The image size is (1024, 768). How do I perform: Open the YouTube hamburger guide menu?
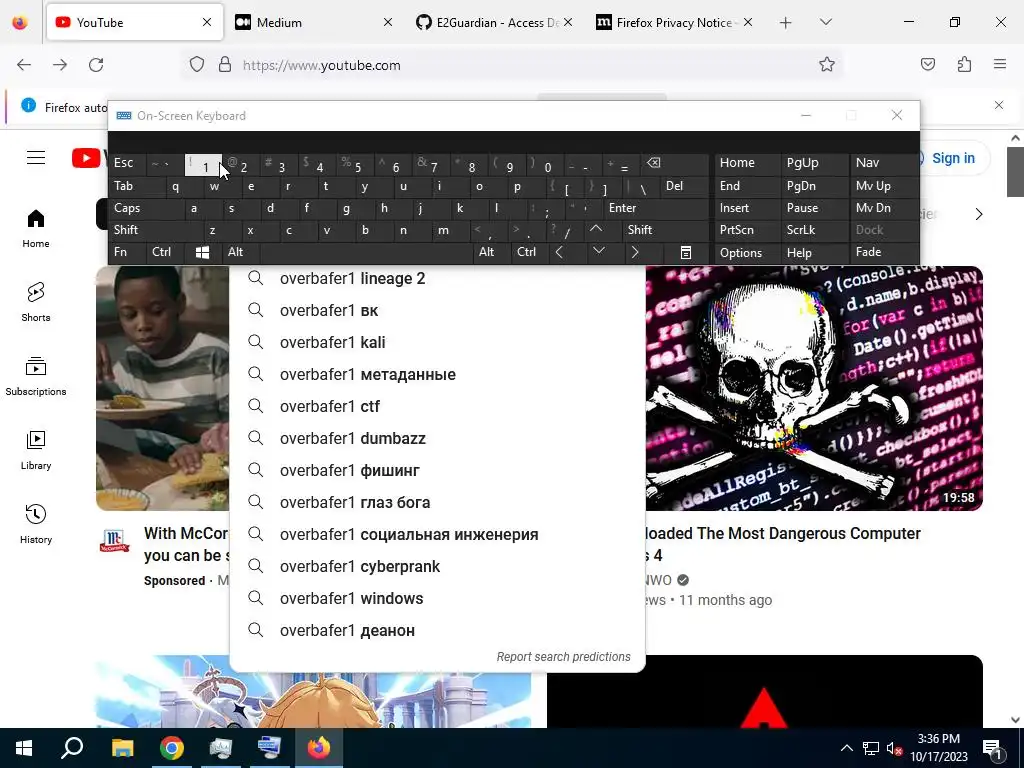pos(36,158)
